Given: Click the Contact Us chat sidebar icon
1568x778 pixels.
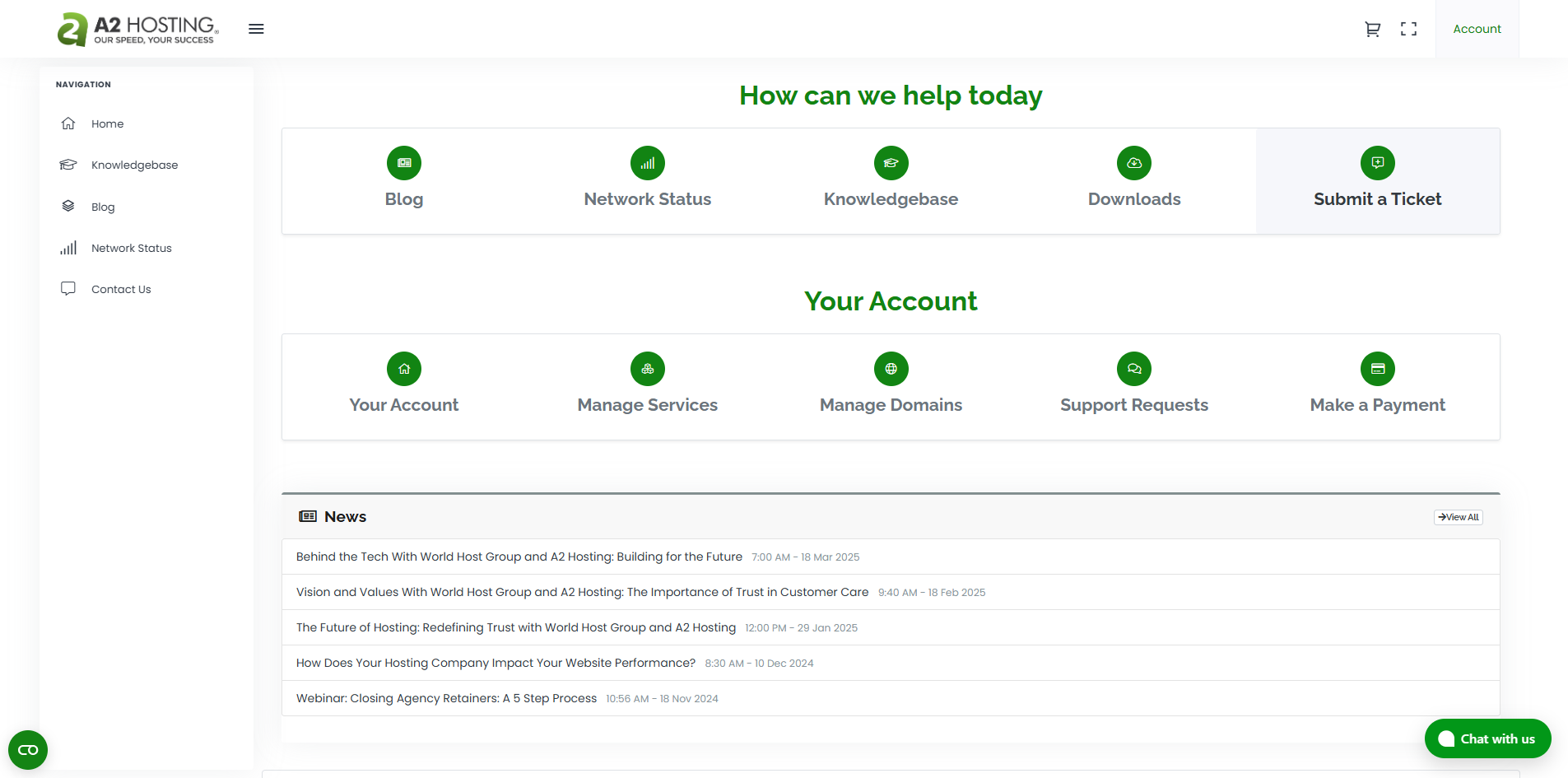Looking at the screenshot, I should (68, 289).
